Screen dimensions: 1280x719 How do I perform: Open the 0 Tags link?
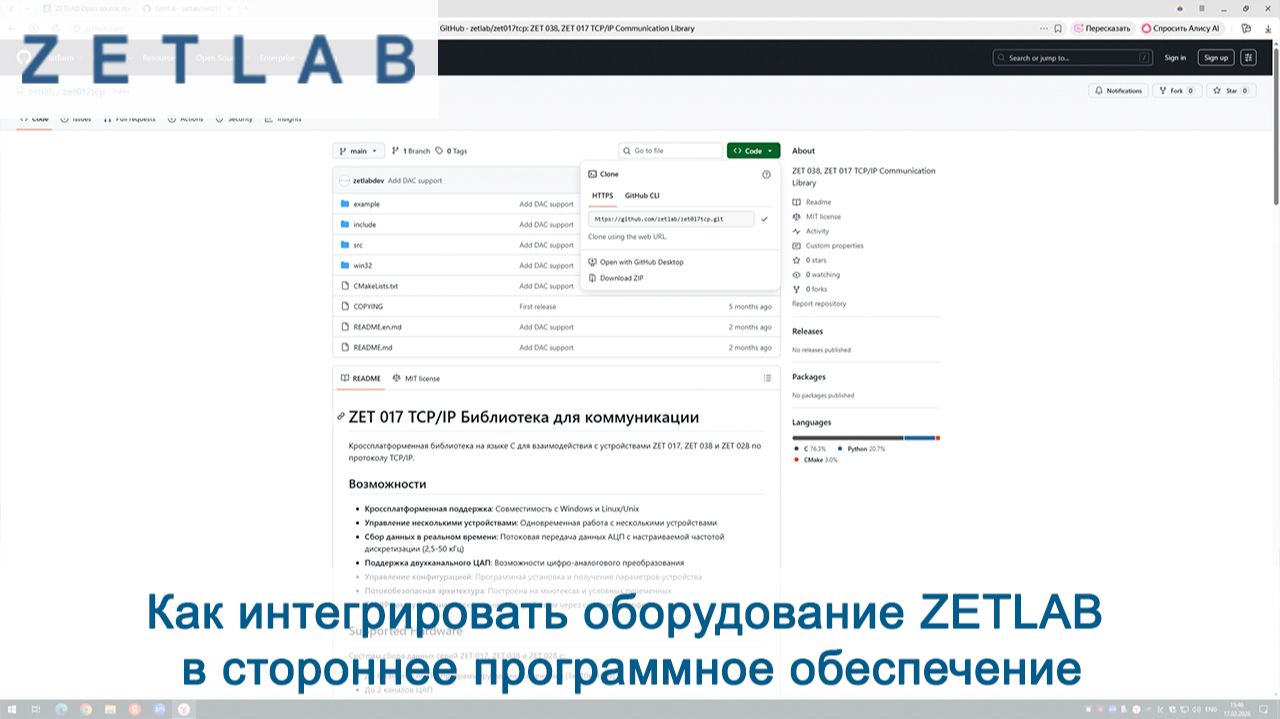451,151
